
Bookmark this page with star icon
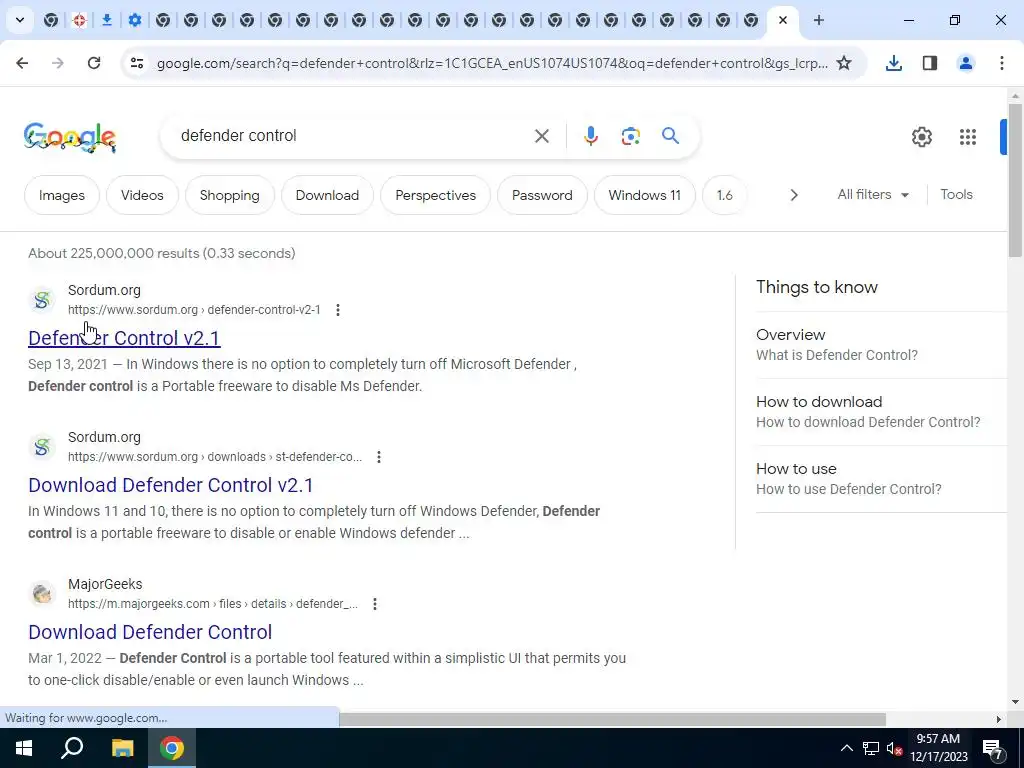tap(844, 63)
